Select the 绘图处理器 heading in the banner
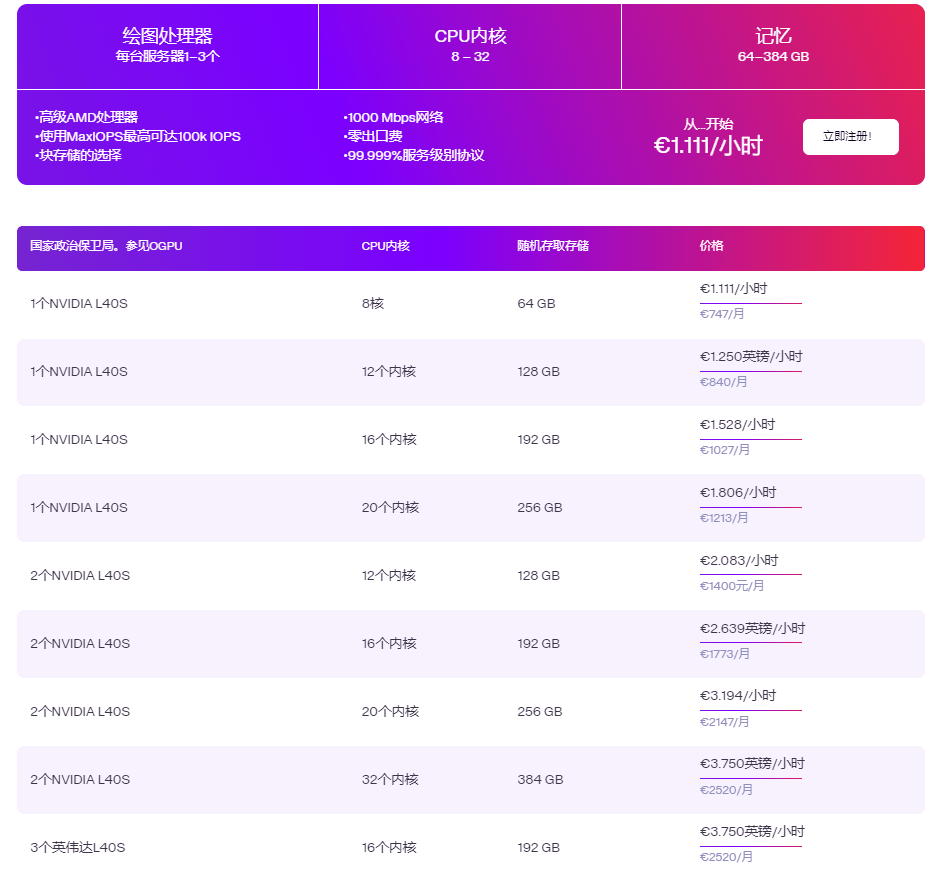 (167, 37)
